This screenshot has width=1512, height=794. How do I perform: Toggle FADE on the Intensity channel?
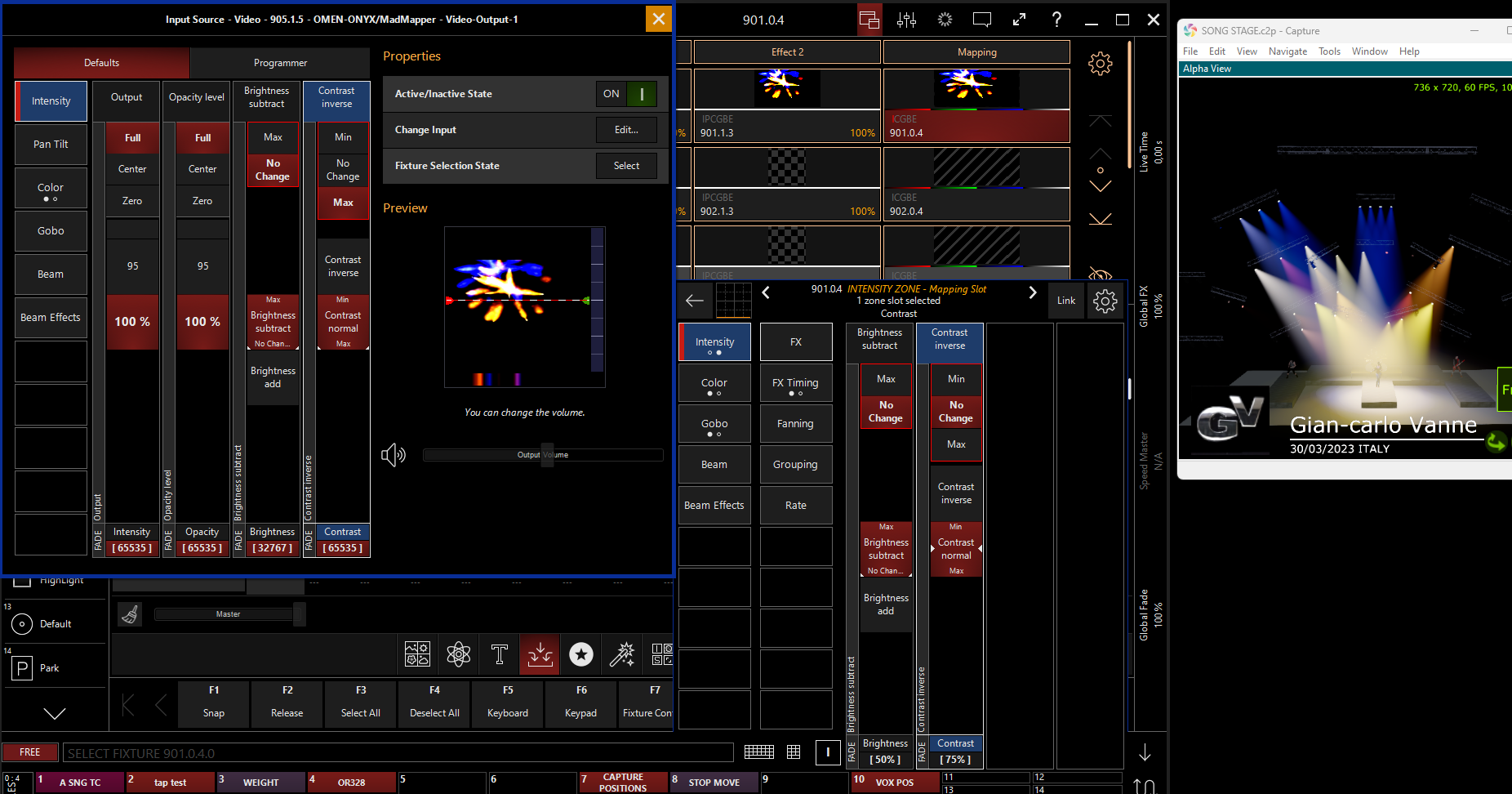tap(99, 540)
